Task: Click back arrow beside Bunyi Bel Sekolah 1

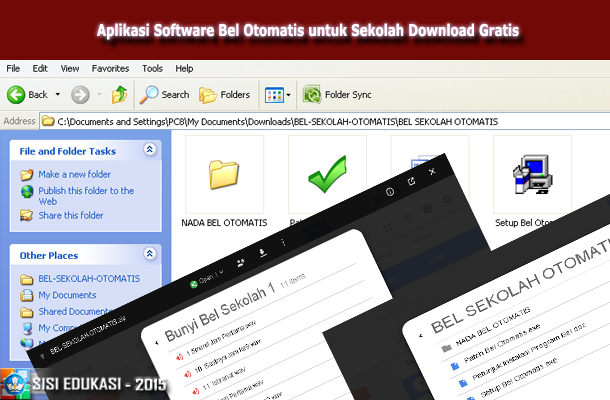Action: point(157,343)
